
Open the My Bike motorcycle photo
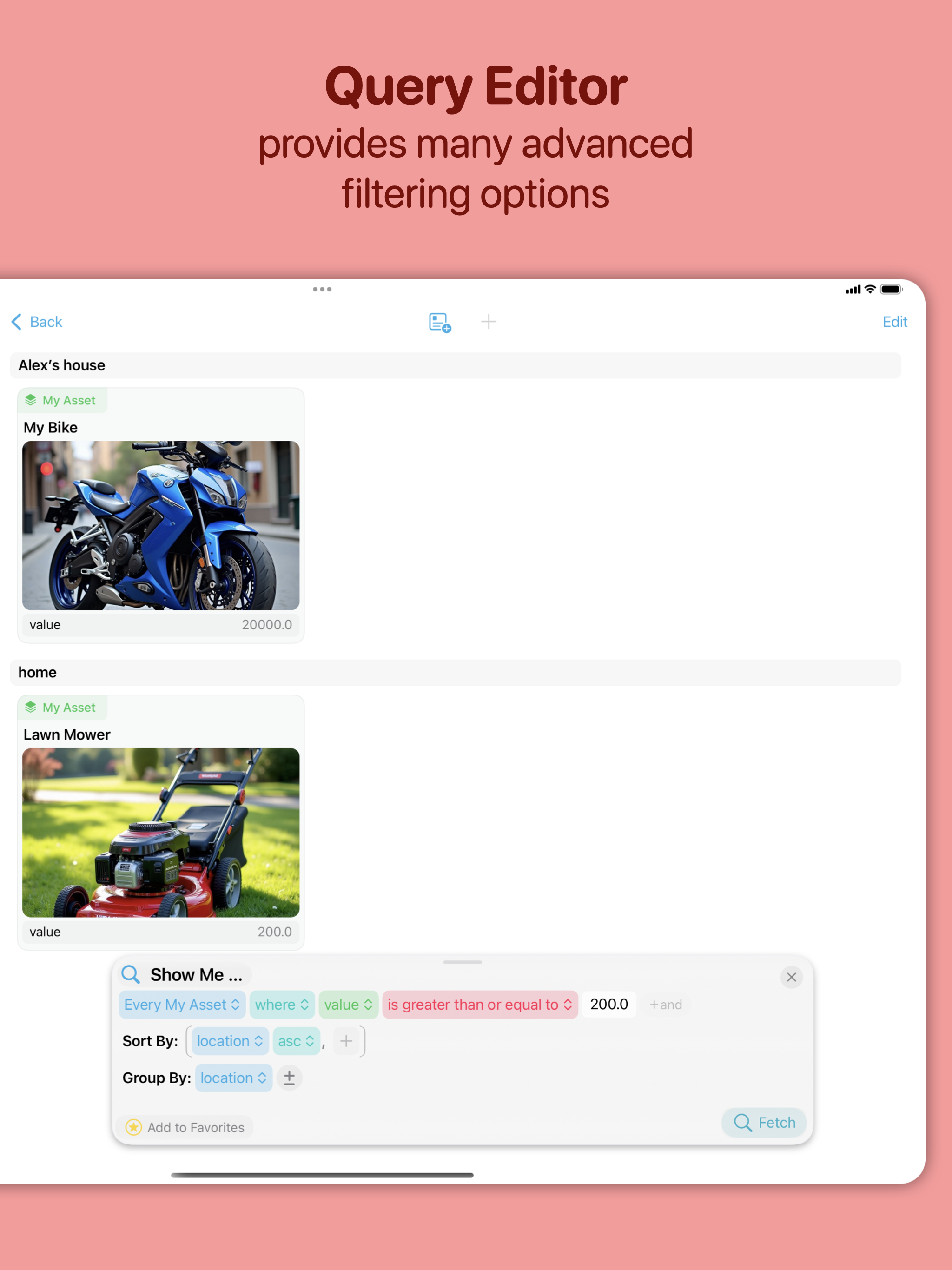click(x=161, y=525)
